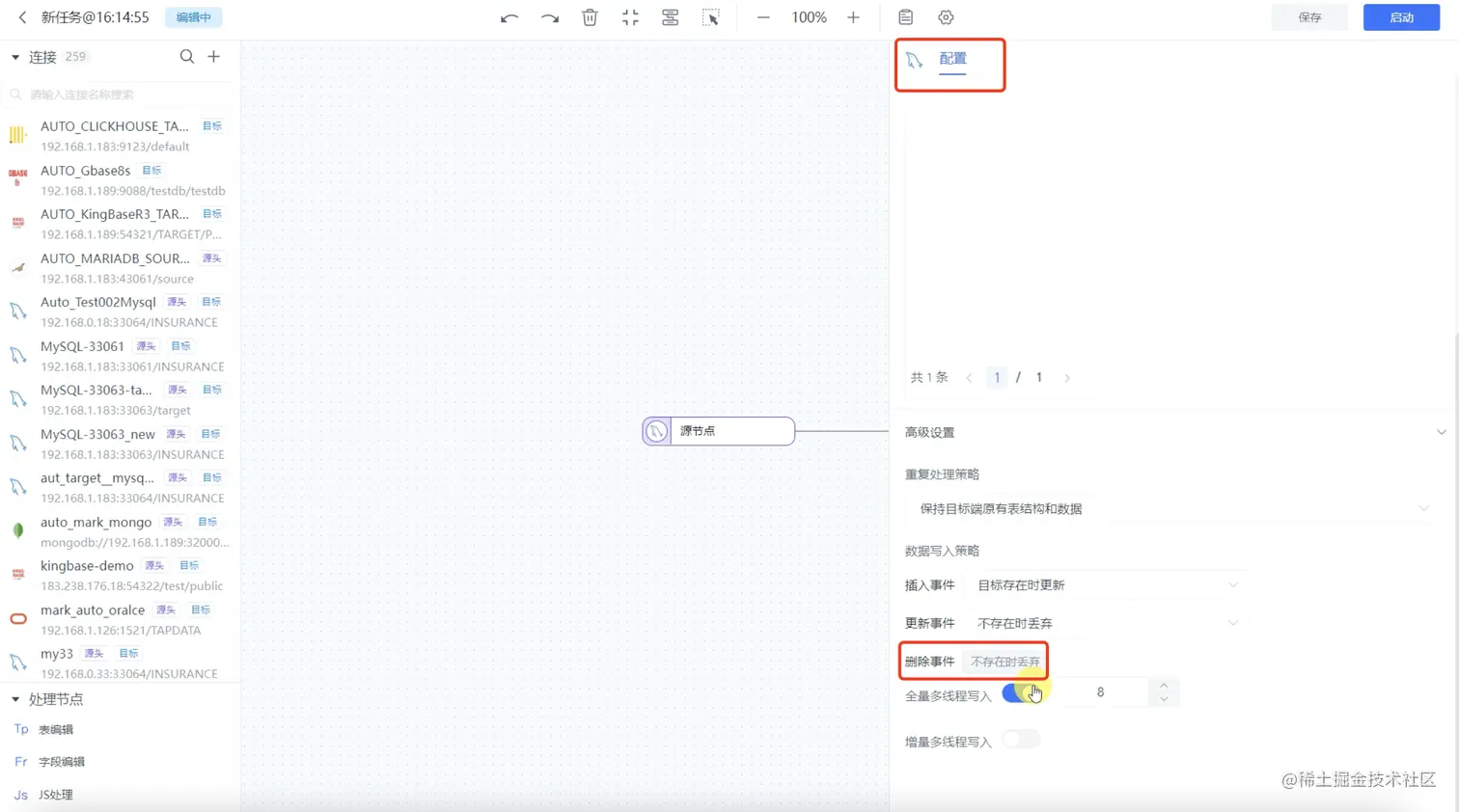Viewport: 1459px width, 812px height.
Task: Go to the next page arrow
Action: pyautogui.click(x=1067, y=378)
